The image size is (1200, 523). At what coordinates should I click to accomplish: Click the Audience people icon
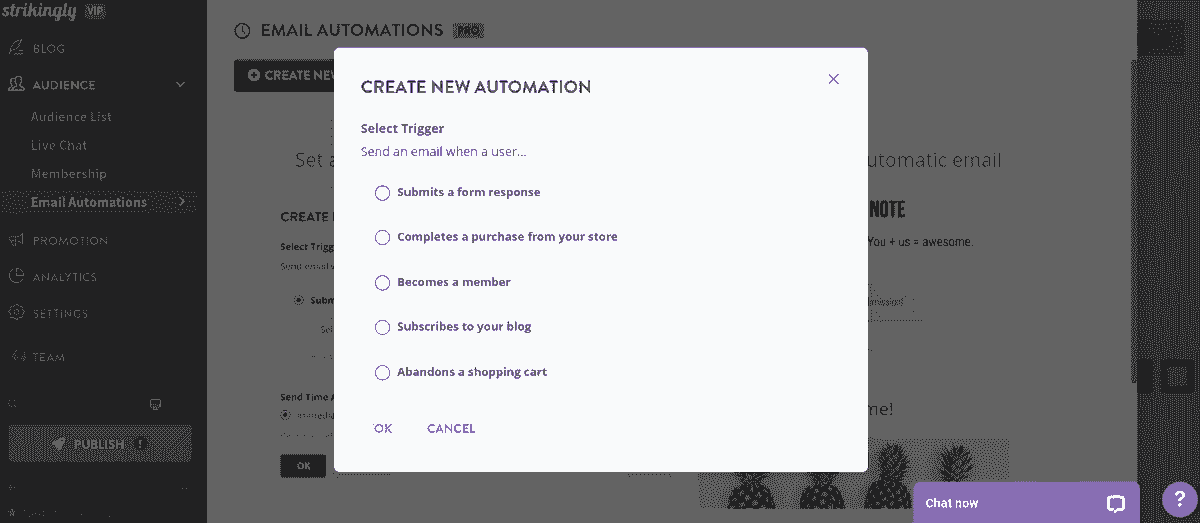(16, 85)
